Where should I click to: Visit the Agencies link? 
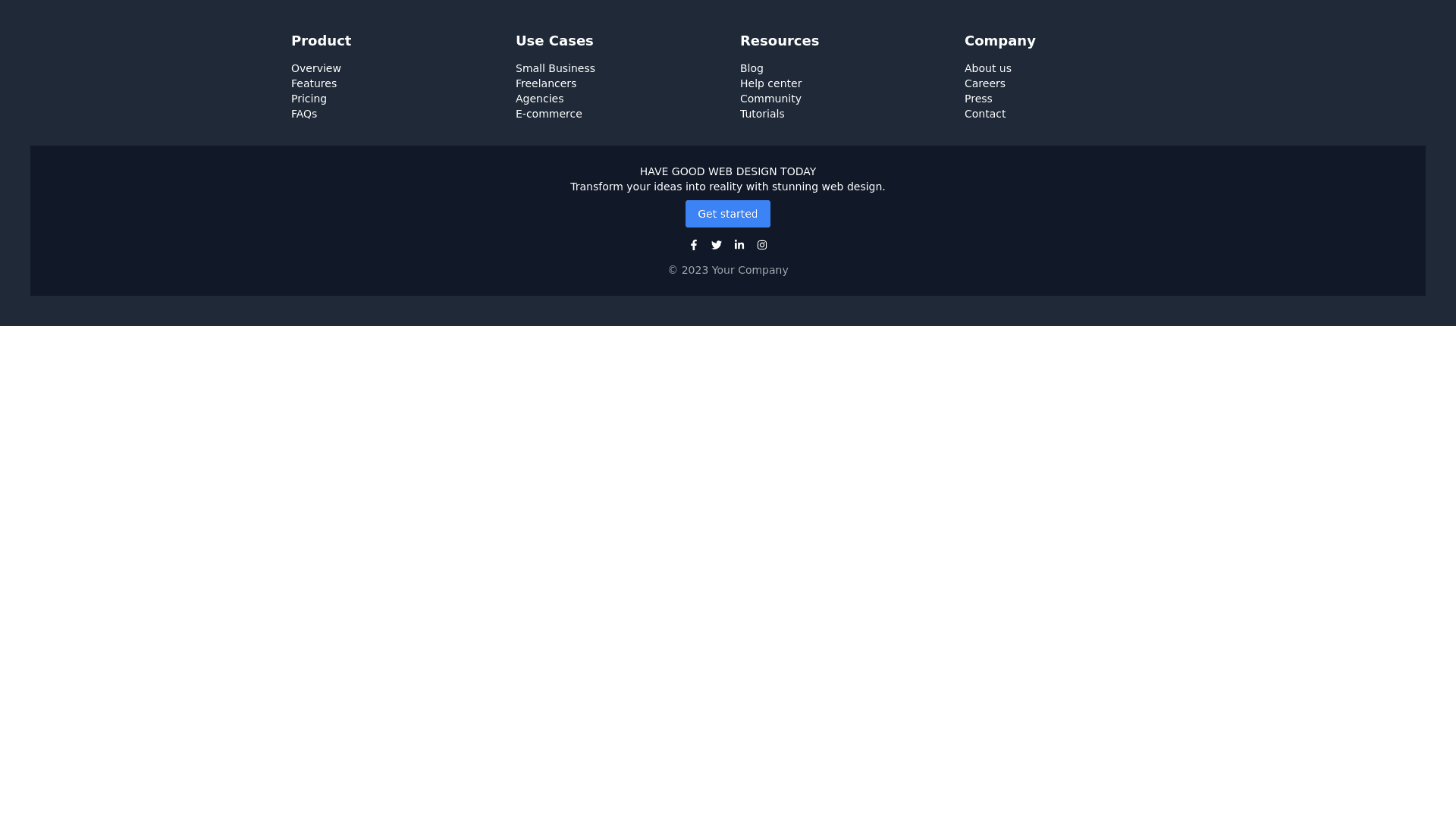(x=539, y=99)
